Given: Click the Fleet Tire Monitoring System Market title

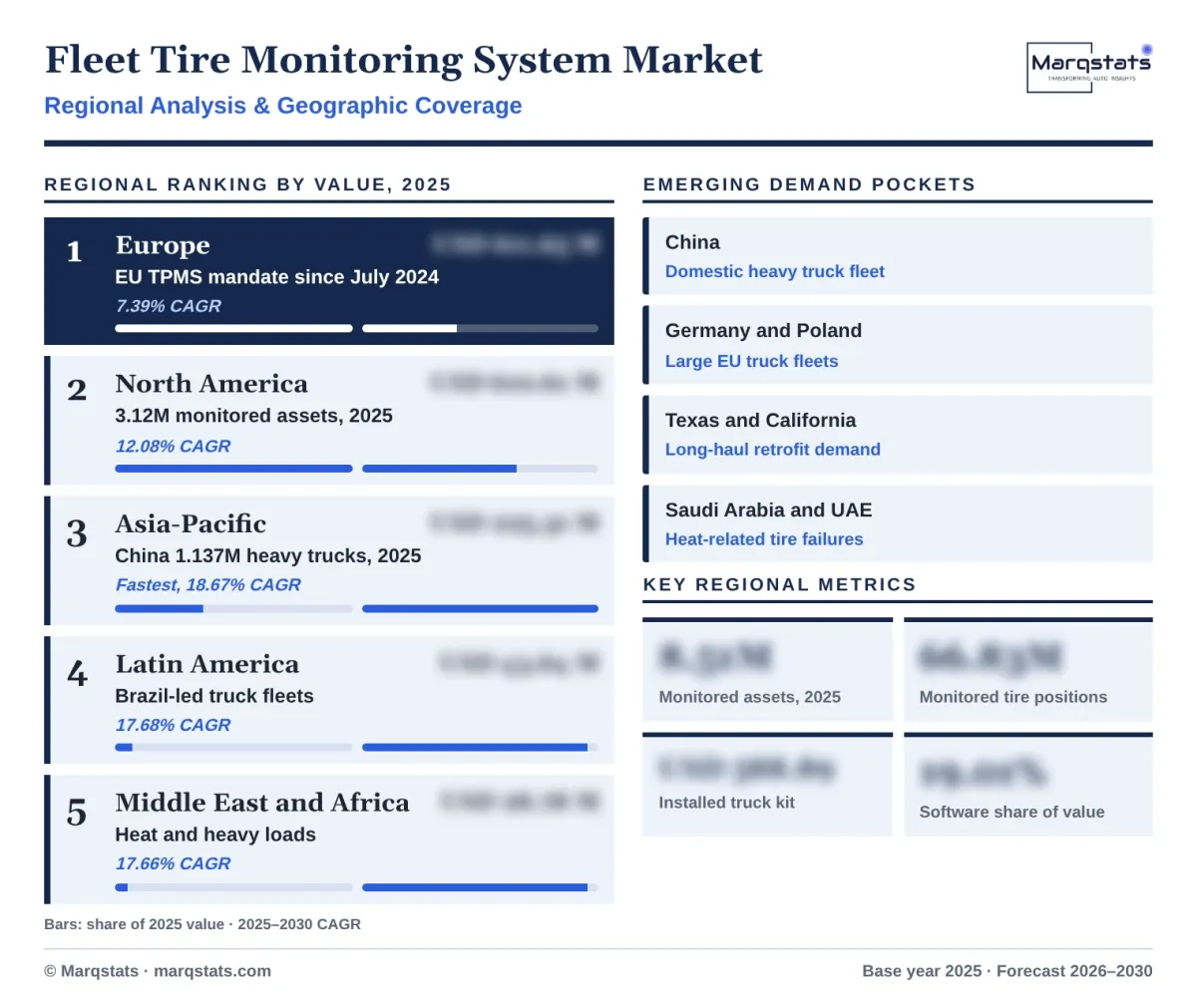Looking at the screenshot, I should [404, 60].
